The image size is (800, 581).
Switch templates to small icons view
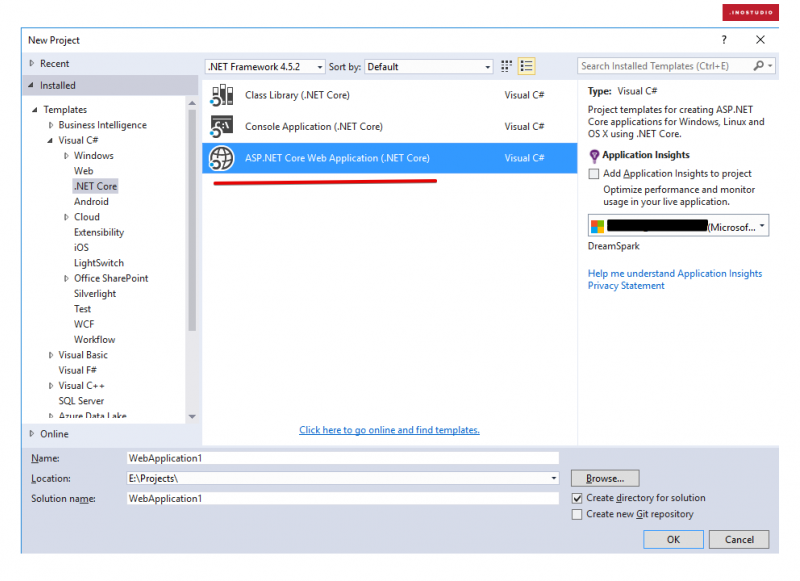pos(506,66)
